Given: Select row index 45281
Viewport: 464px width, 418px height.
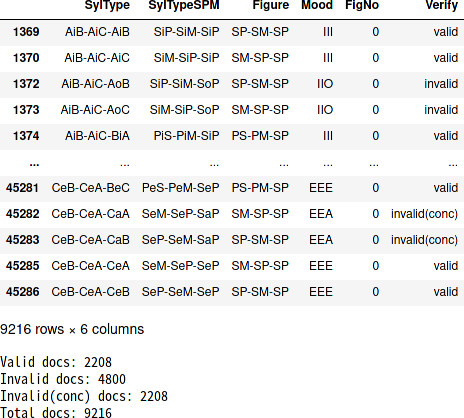Looking at the screenshot, I should 22,188.
